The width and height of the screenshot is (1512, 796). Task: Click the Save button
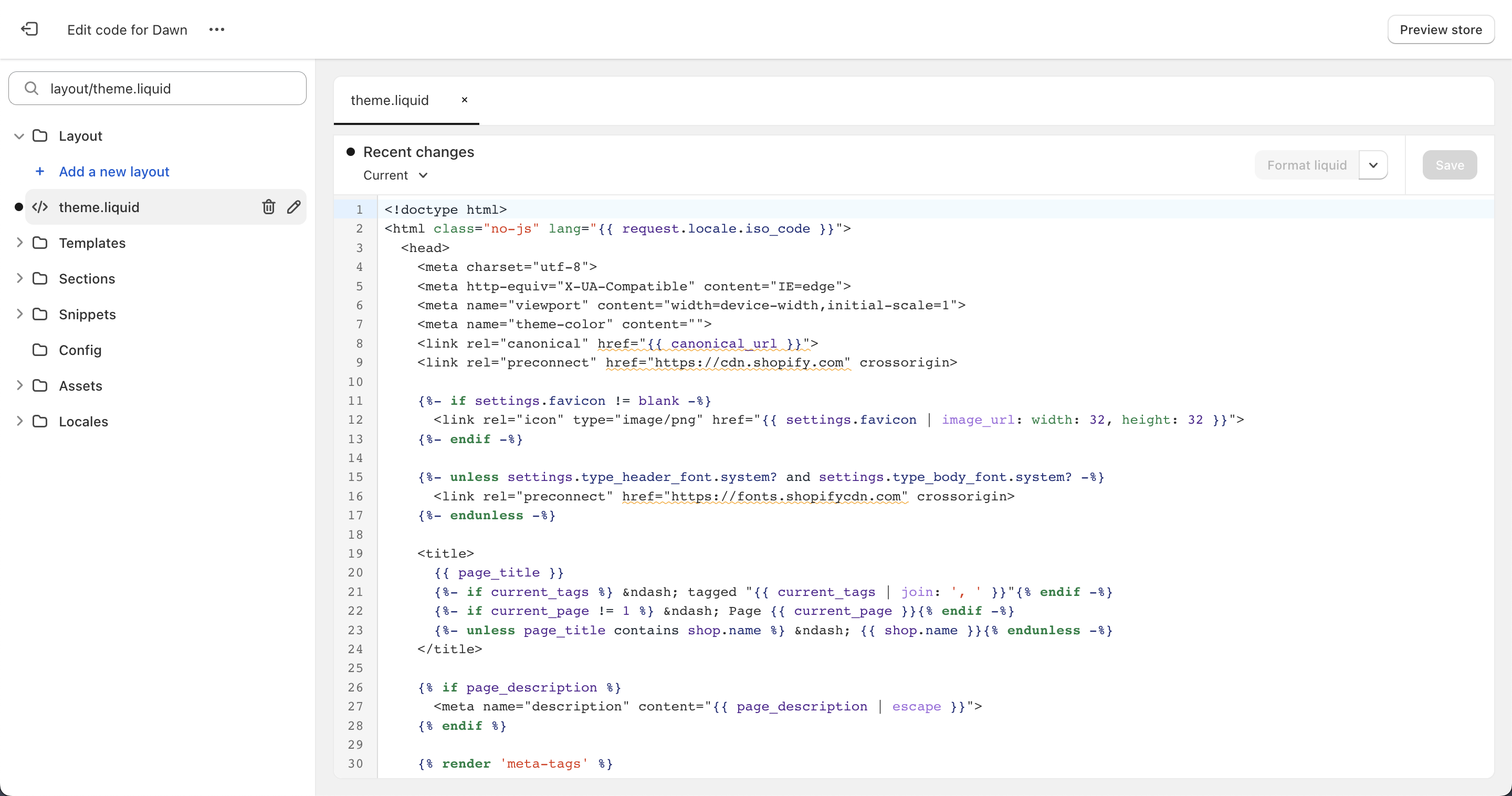coord(1450,164)
